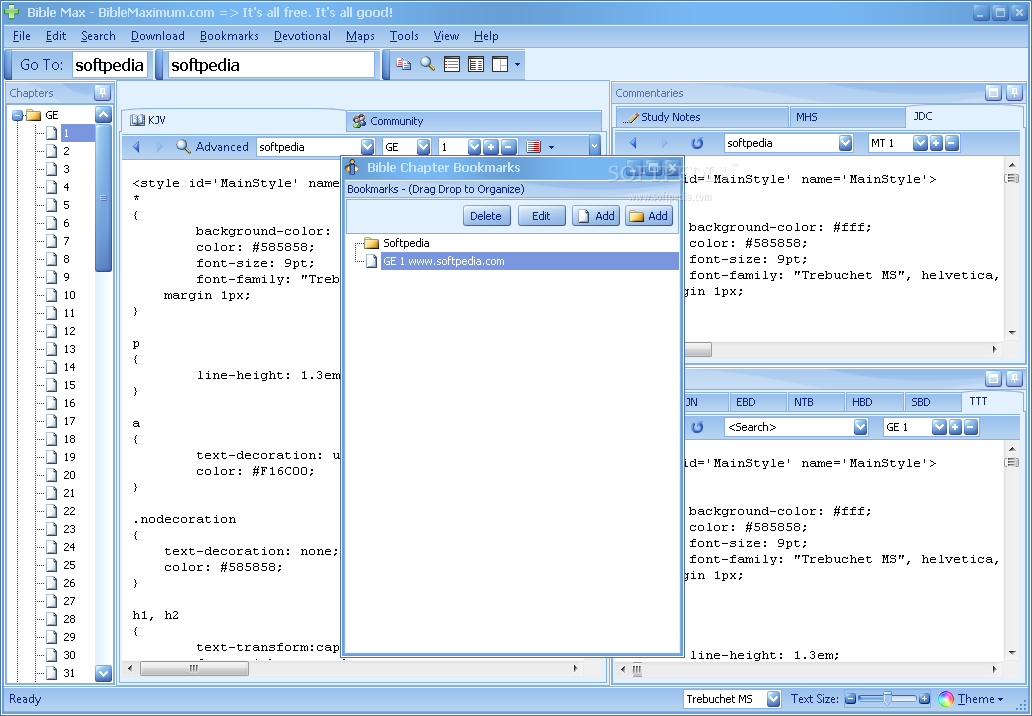Open the File menu
This screenshot has width=1032, height=716.
coord(22,36)
